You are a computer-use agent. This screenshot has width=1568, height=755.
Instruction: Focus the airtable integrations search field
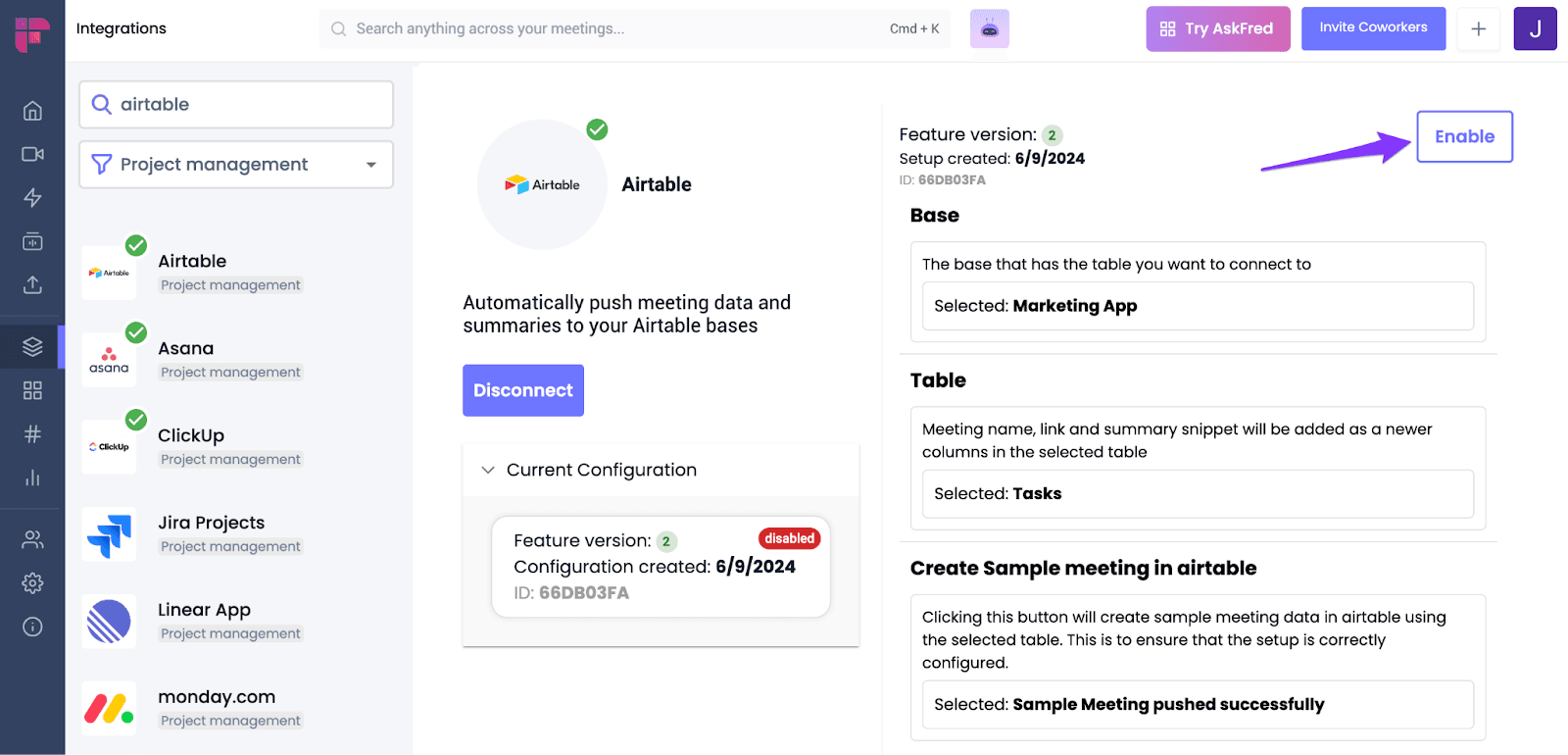(x=236, y=104)
